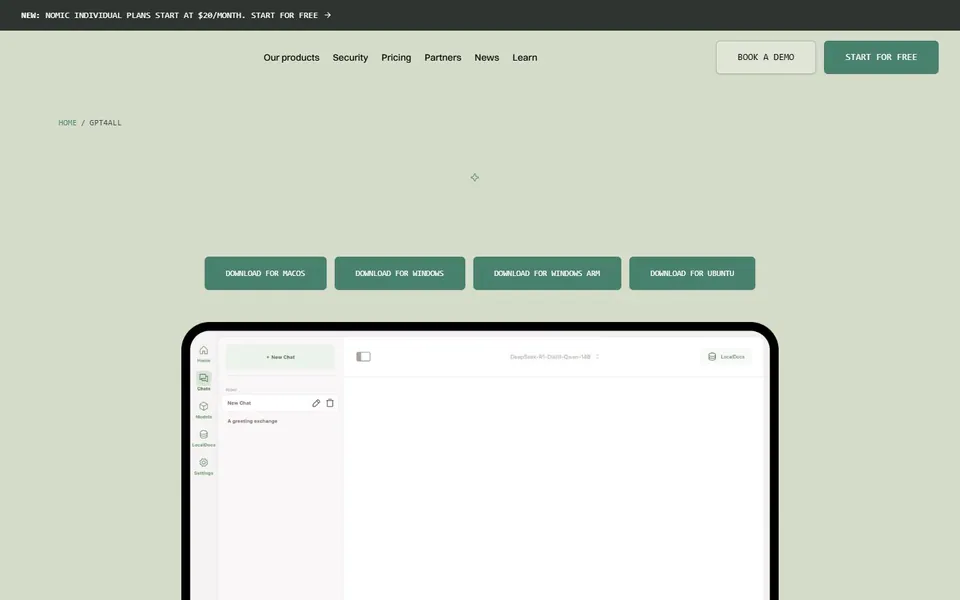Toggle the chat sidebar panel icon
960x600 pixels.
point(364,356)
